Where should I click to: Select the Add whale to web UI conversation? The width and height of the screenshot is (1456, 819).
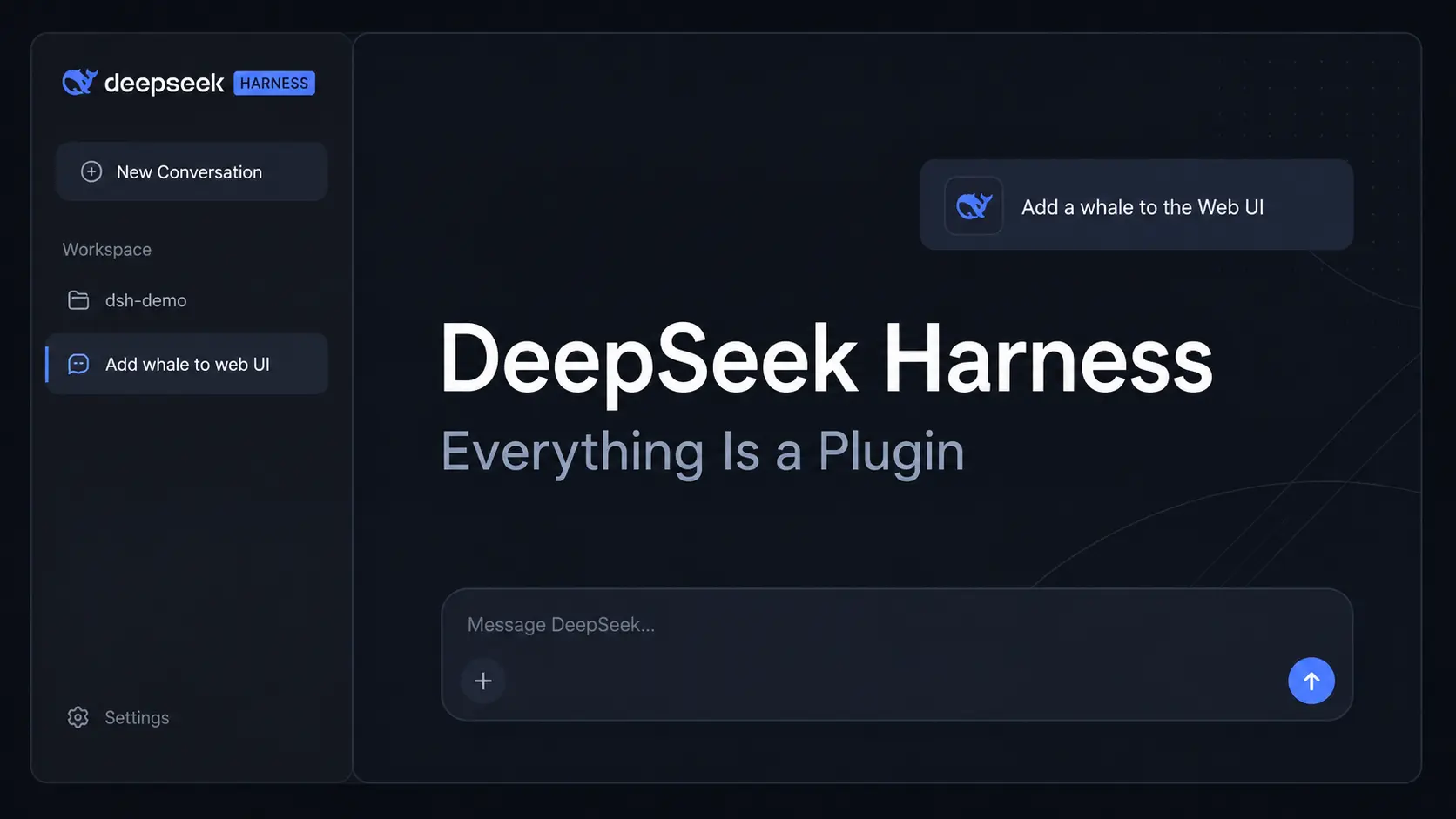[186, 364]
